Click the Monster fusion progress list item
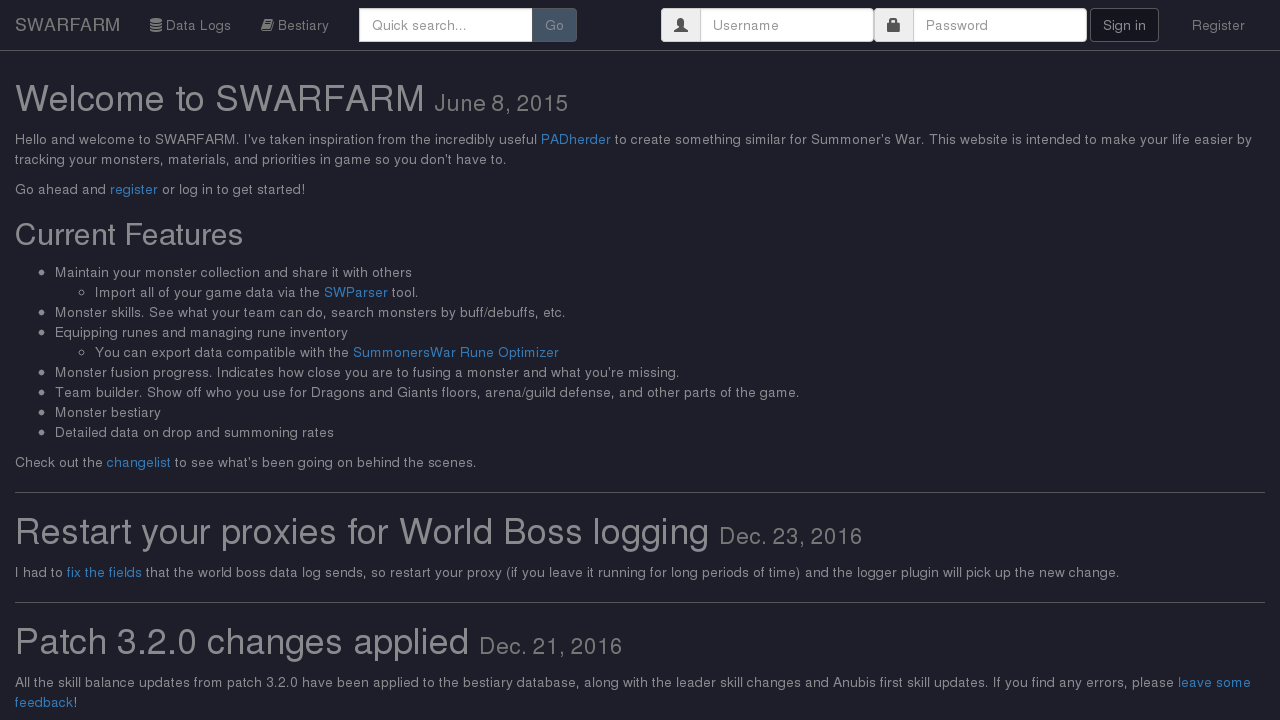The width and height of the screenshot is (1280, 720). click(367, 372)
